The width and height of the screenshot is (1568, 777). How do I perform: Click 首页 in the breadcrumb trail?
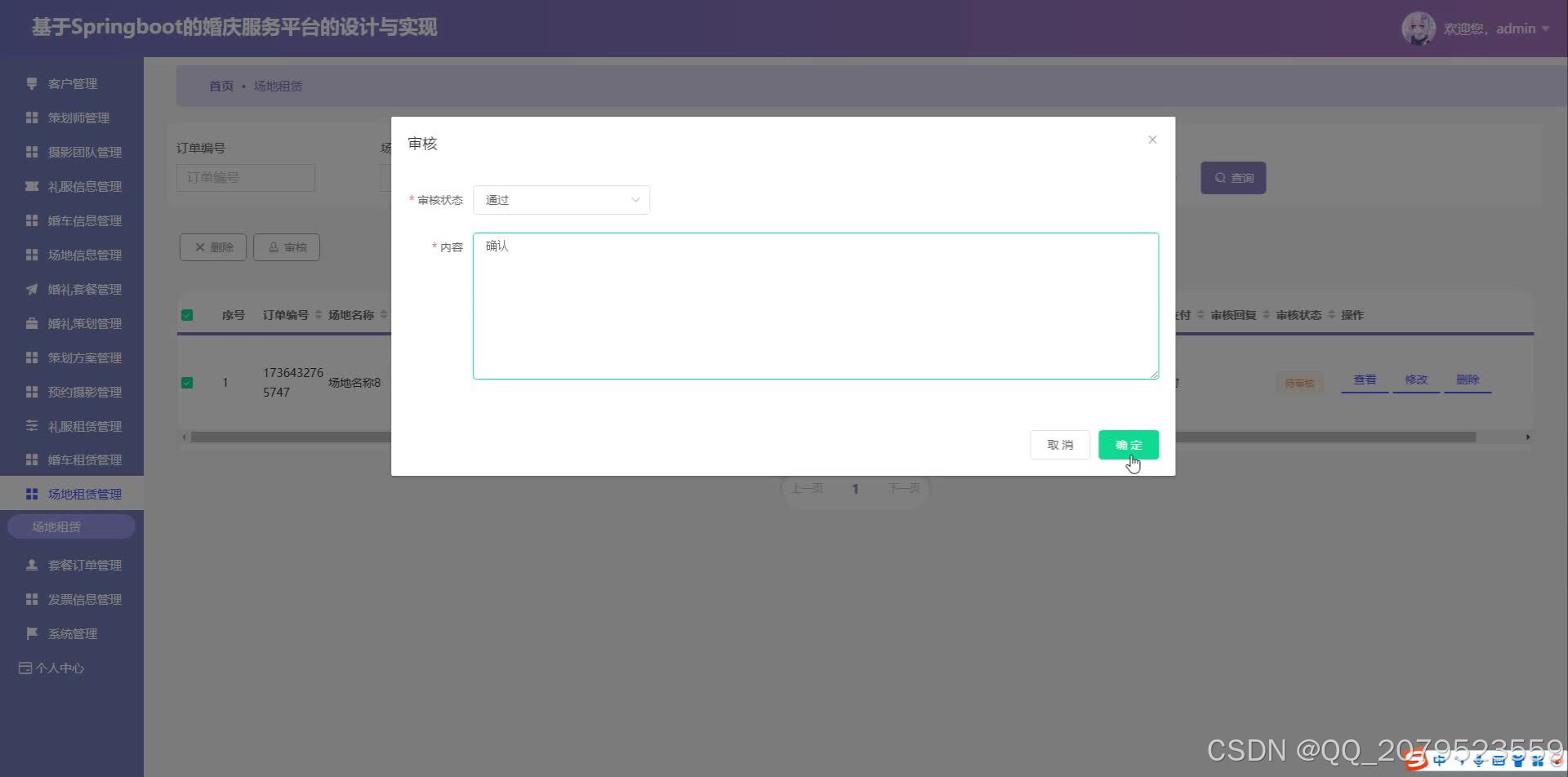(x=220, y=85)
